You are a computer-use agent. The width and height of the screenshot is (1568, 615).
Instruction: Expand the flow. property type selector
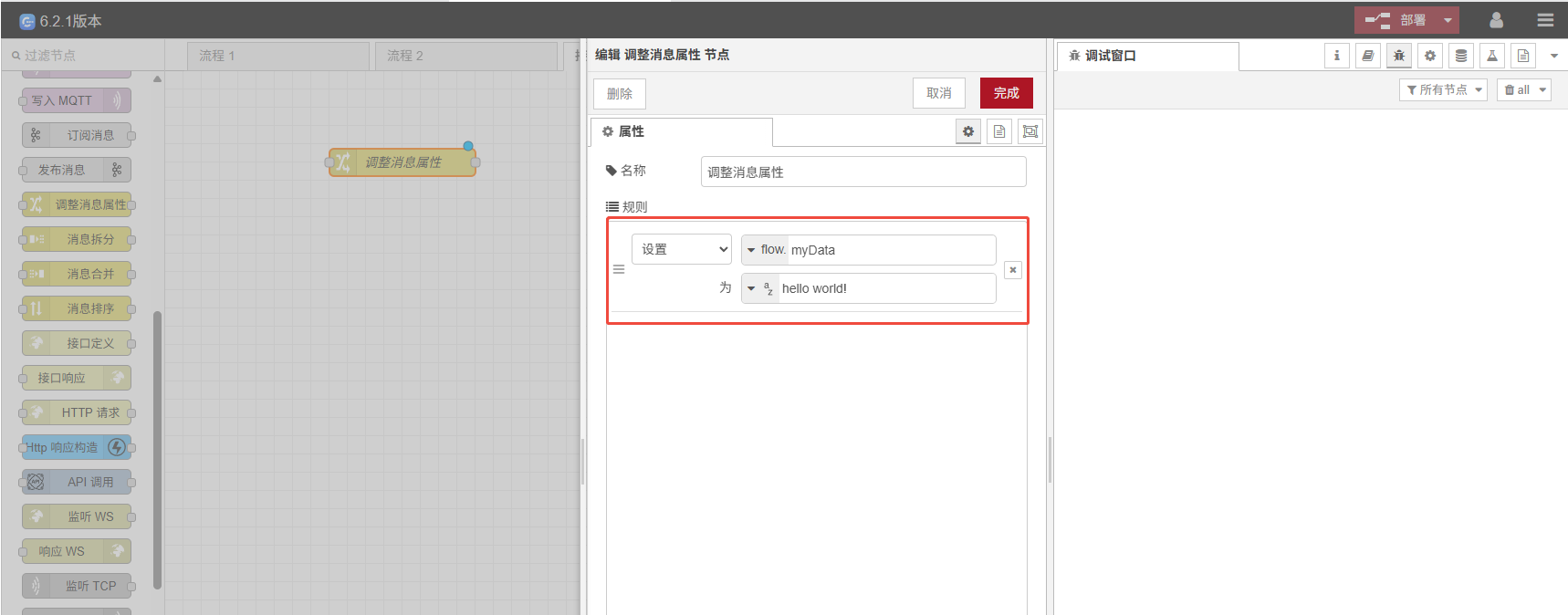coord(765,250)
